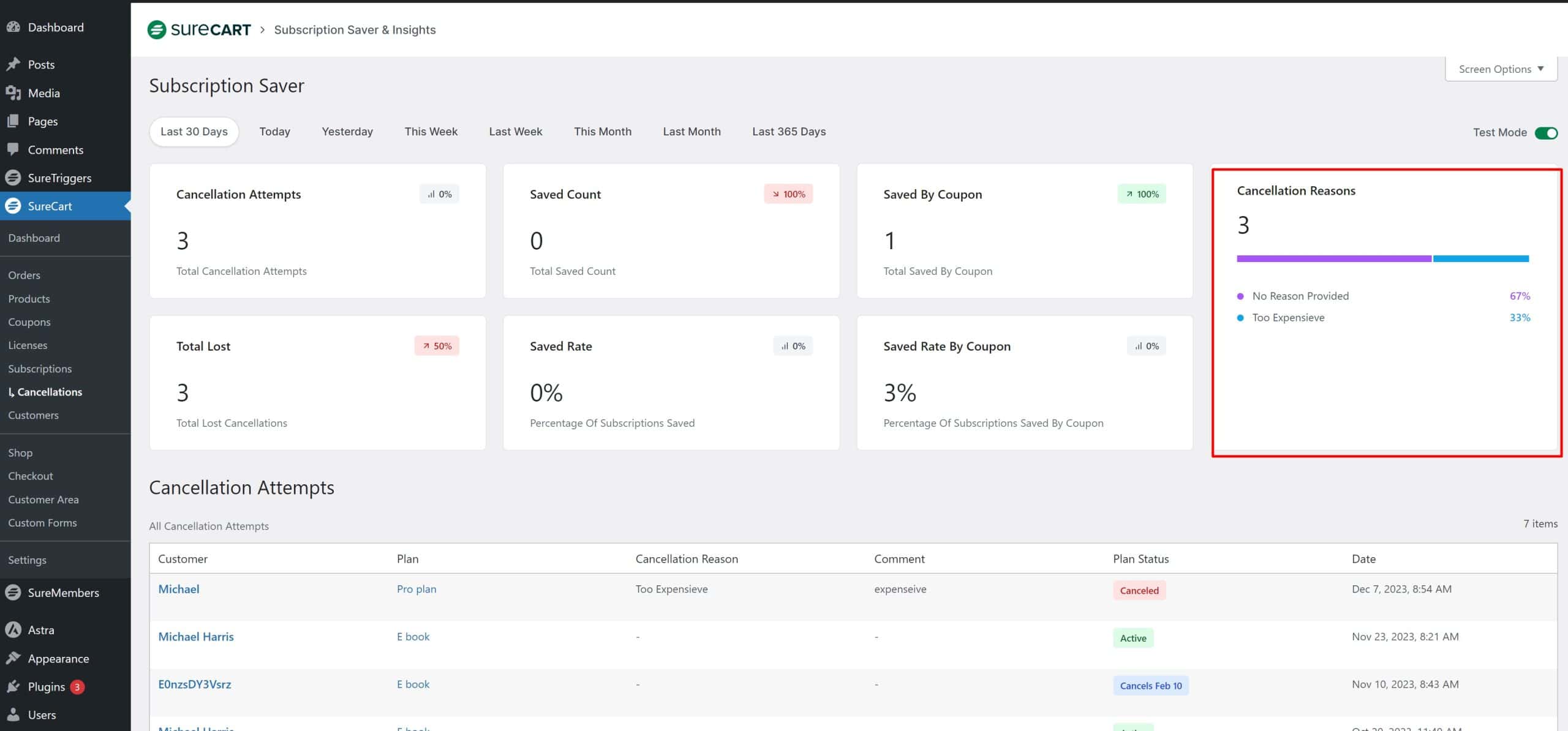The height and width of the screenshot is (731, 1568).
Task: Click the breadcrumb chevron after SureCart
Action: [262, 29]
